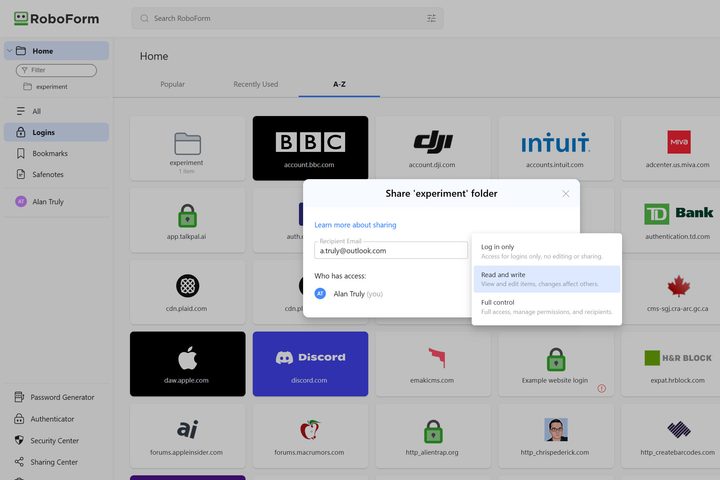Open the Sharing Center
This screenshot has height=480, width=720.
pos(46,462)
